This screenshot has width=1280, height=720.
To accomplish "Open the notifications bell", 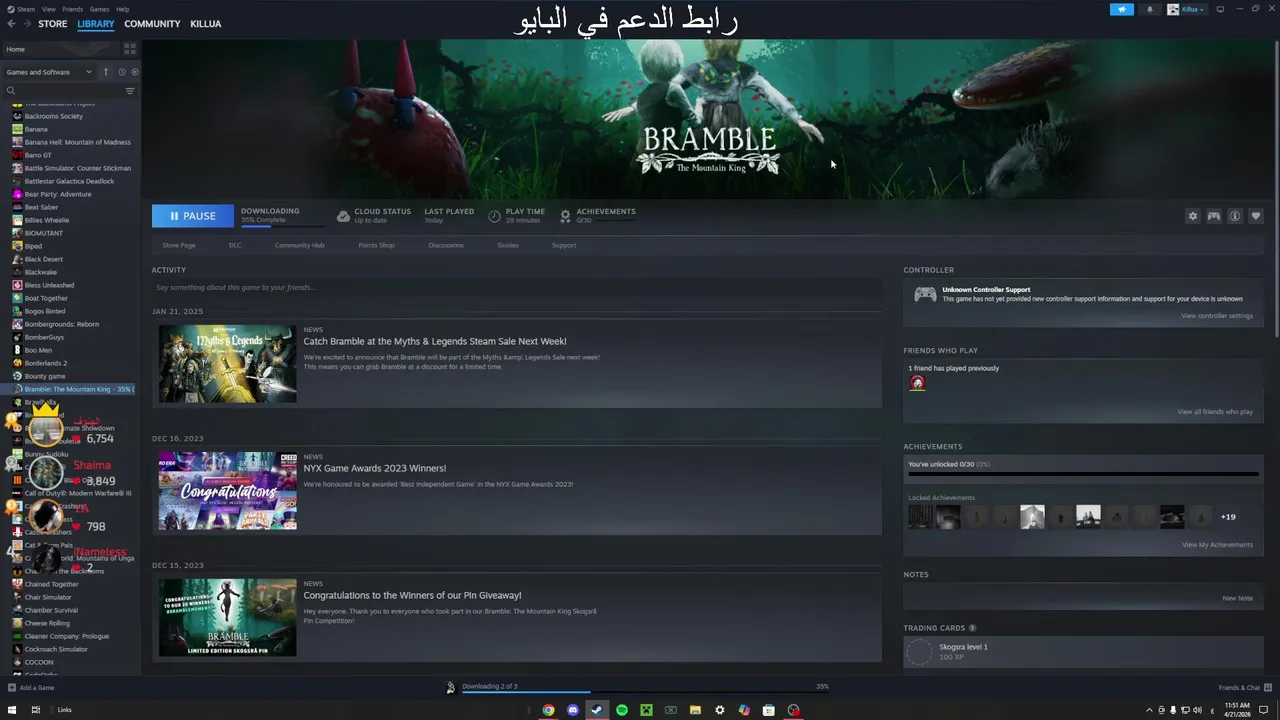I will [x=1149, y=9].
